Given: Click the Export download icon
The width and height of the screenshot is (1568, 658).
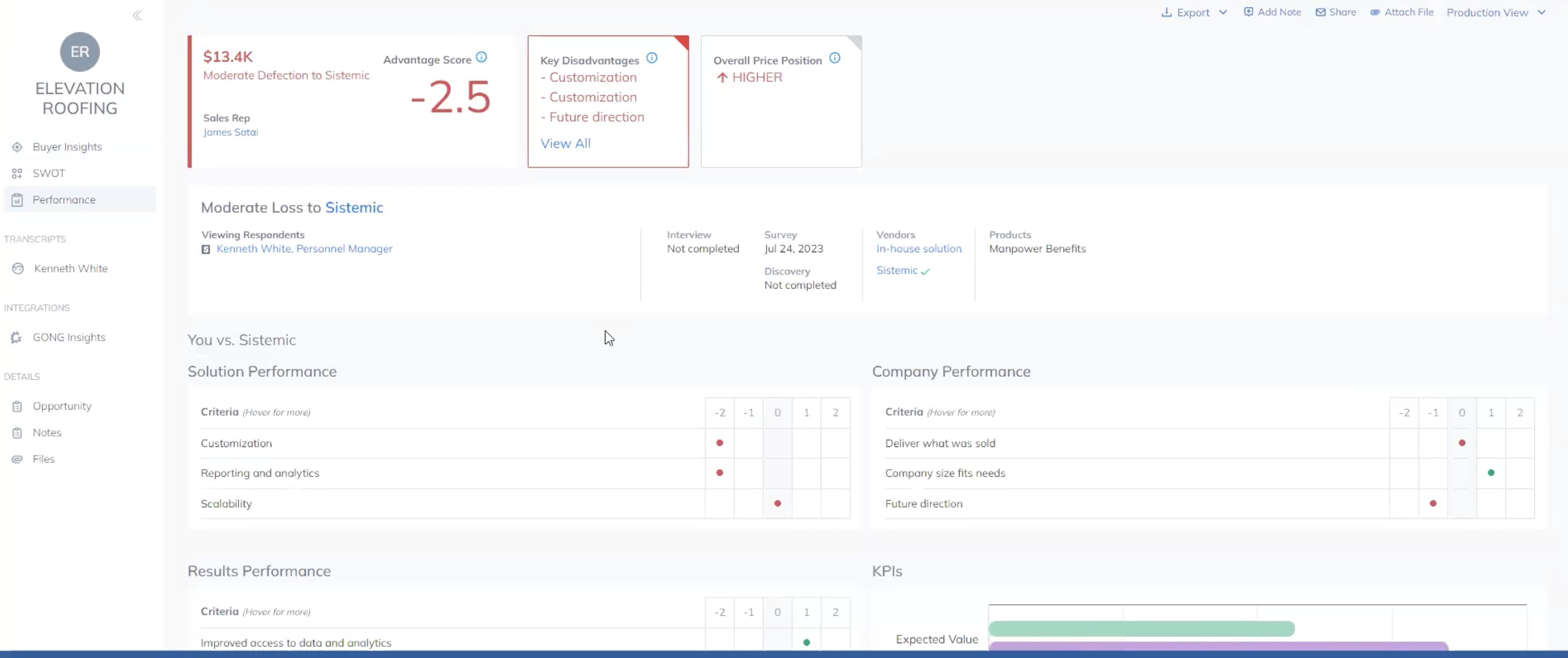Looking at the screenshot, I should [1166, 12].
